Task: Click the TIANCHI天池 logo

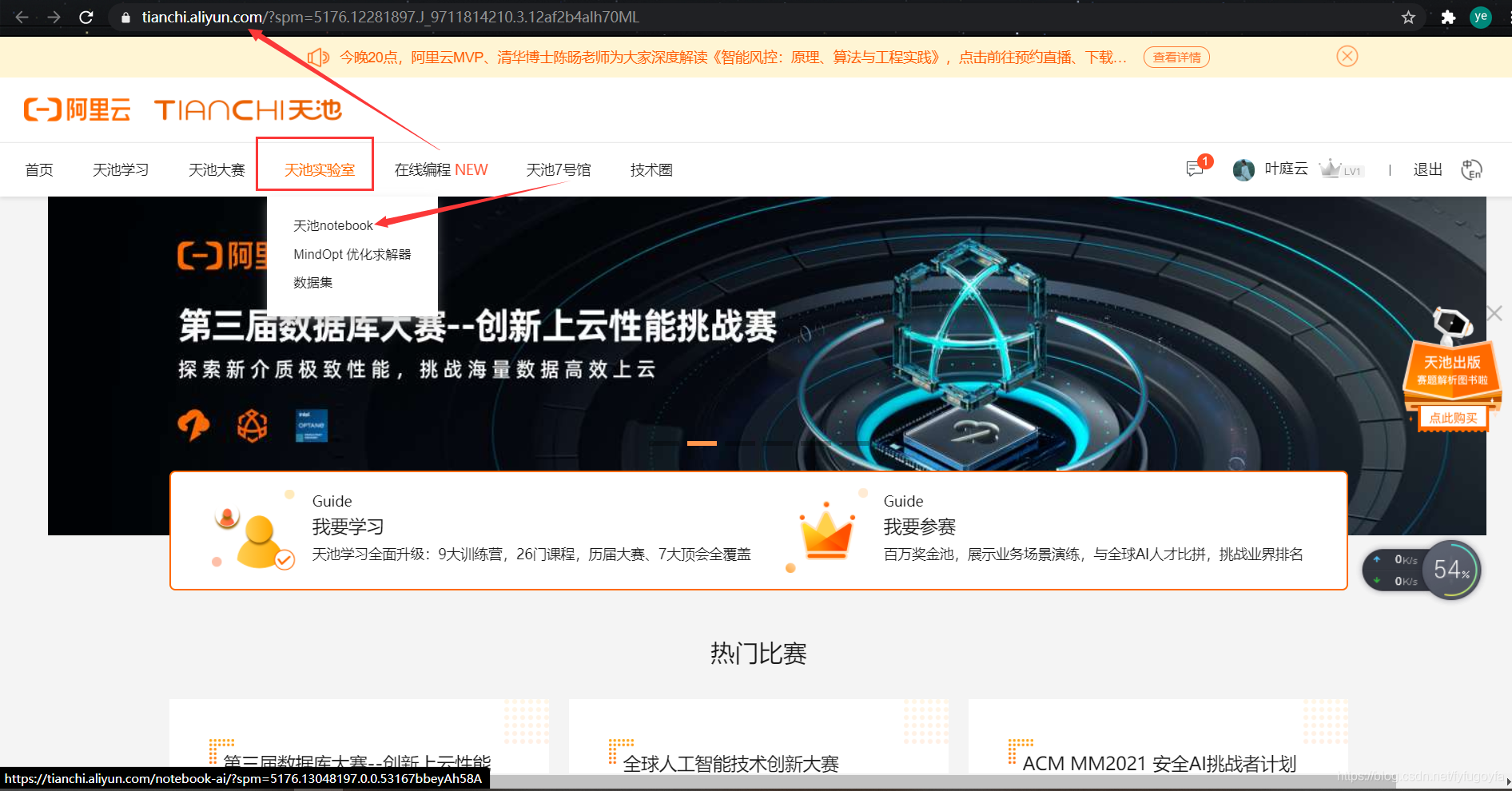Action: pyautogui.click(x=249, y=109)
